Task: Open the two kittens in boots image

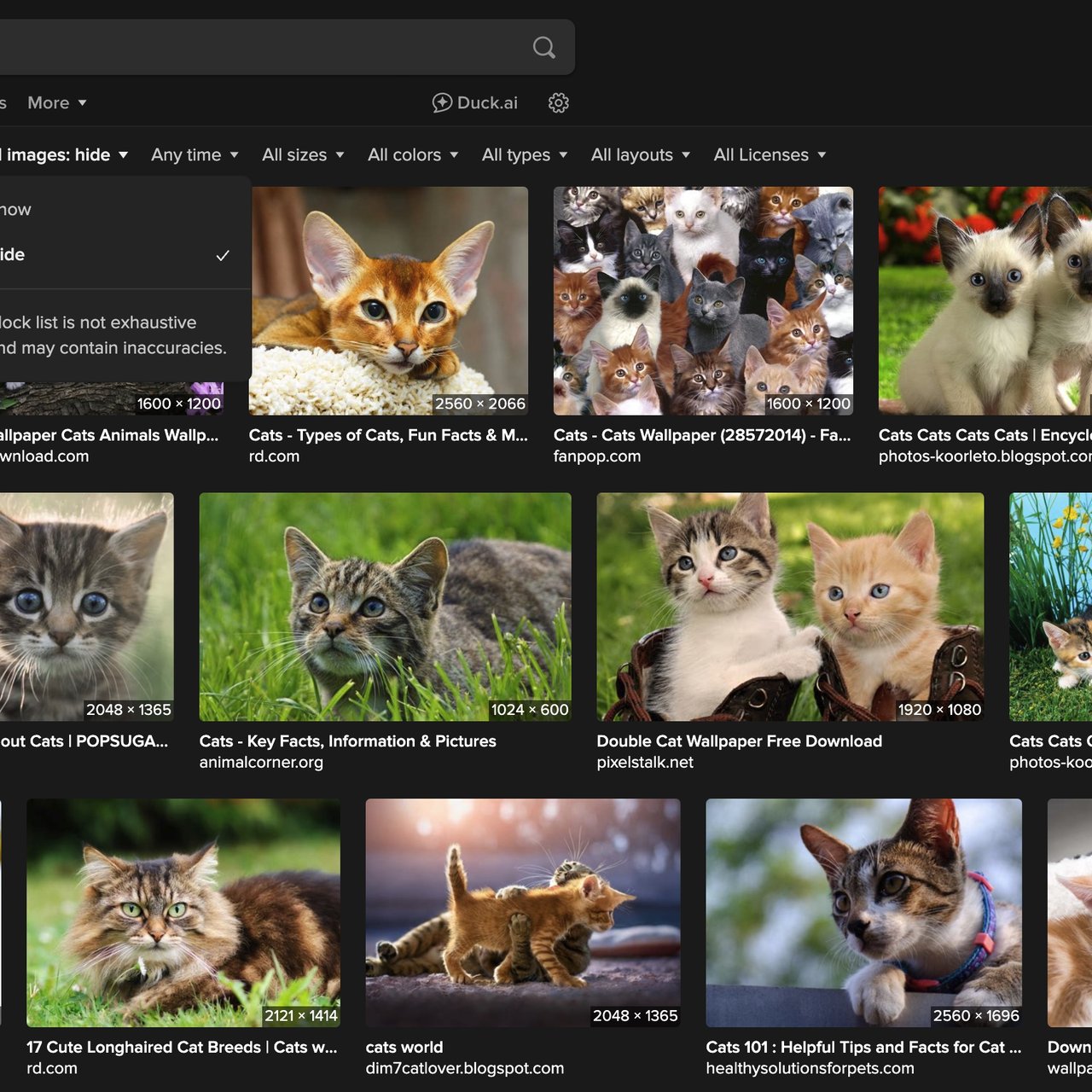Action: [x=790, y=607]
